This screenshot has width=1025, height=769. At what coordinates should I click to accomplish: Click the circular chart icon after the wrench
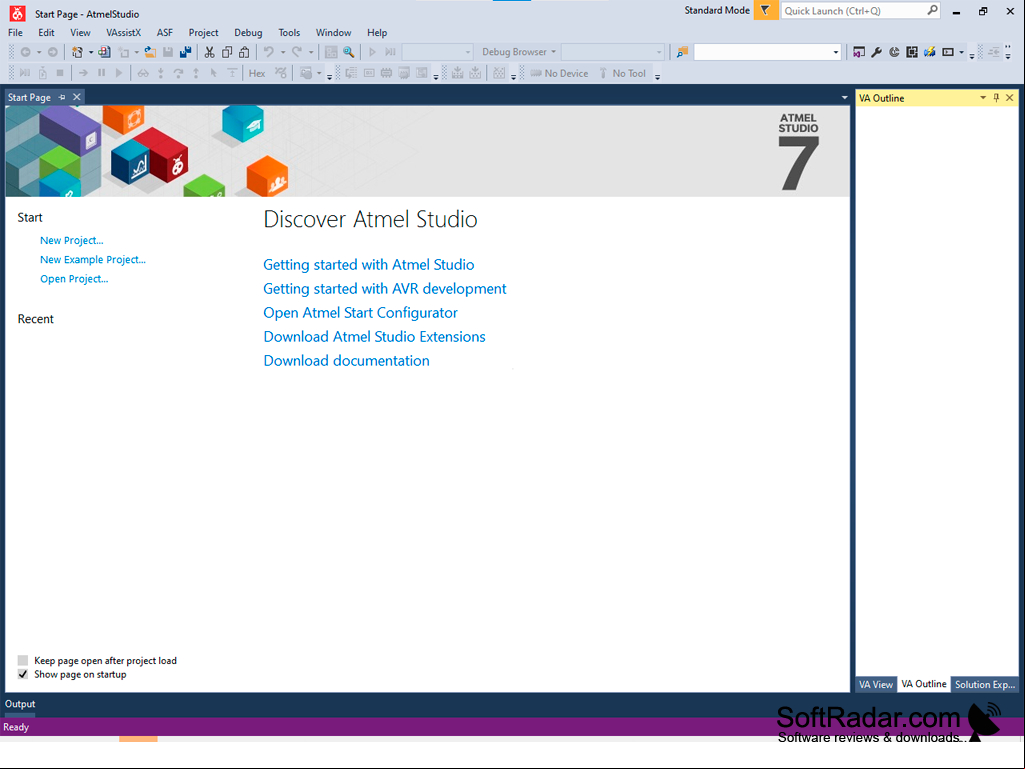click(894, 52)
